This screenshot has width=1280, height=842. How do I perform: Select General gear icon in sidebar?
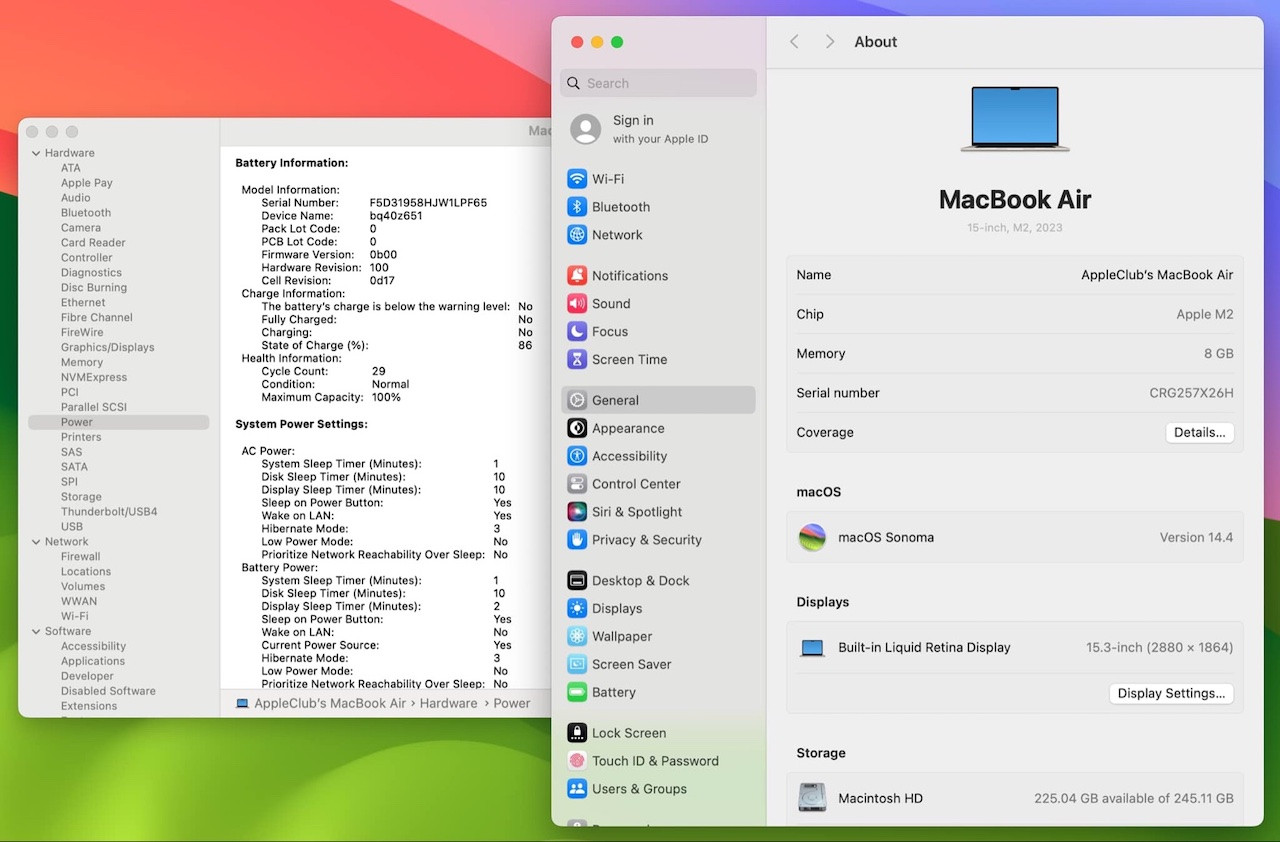tap(577, 400)
